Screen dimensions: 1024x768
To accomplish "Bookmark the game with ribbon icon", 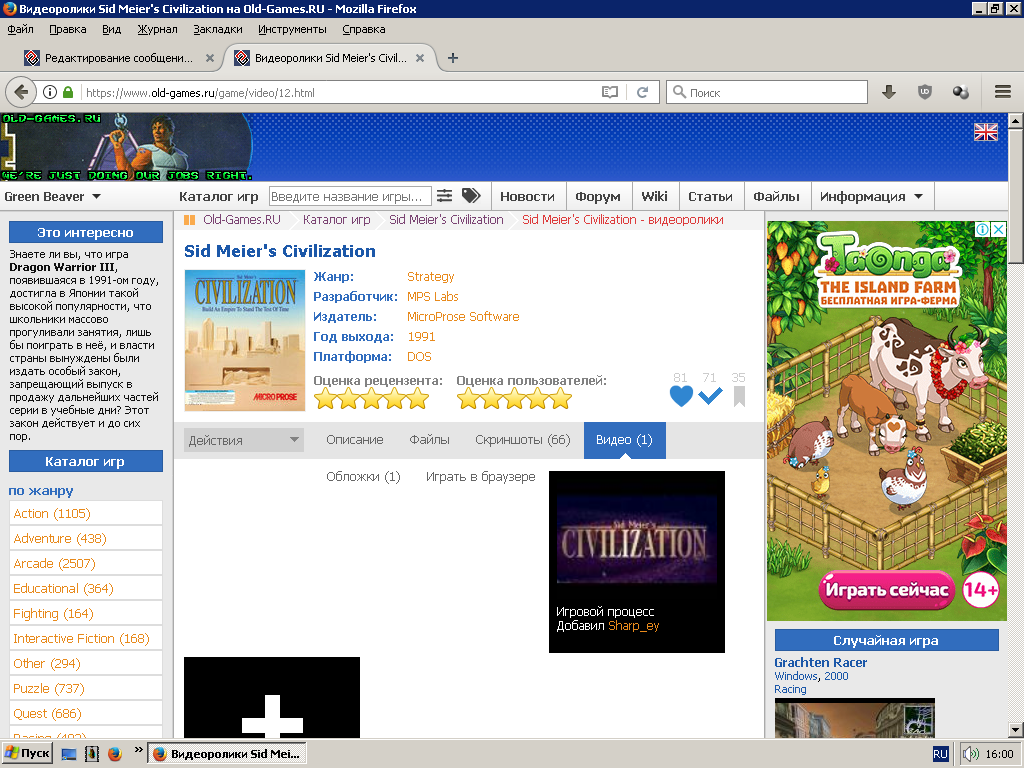I will (x=739, y=396).
